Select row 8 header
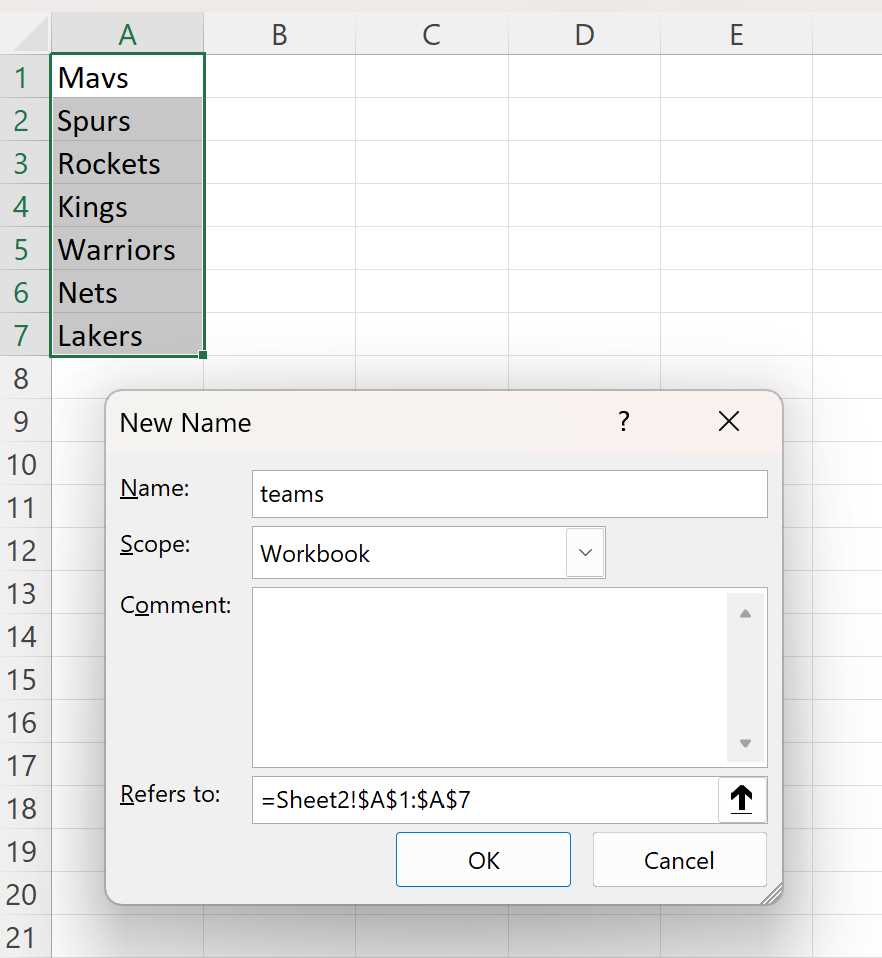Image resolution: width=882 pixels, height=958 pixels. [x=25, y=378]
